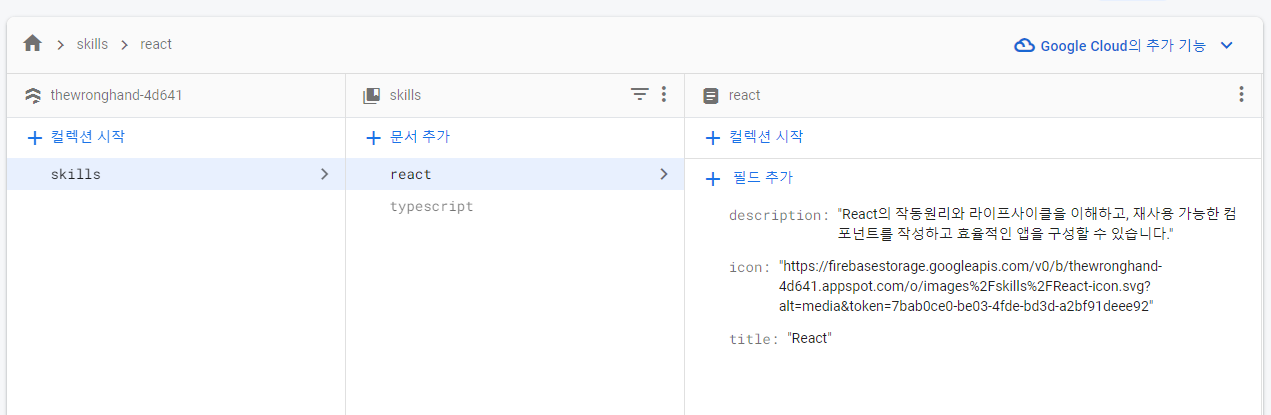1271x415 pixels.
Task: Start a subcollection under the react document
Action: click(753, 137)
